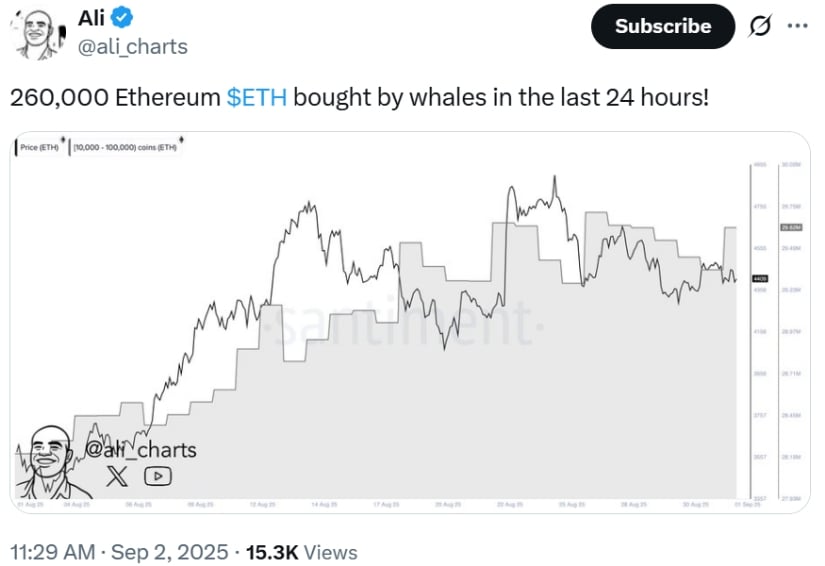Click the gray 29.62M whale holdings badge
Image resolution: width=825 pixels, height=566 pixels.
coord(791,227)
